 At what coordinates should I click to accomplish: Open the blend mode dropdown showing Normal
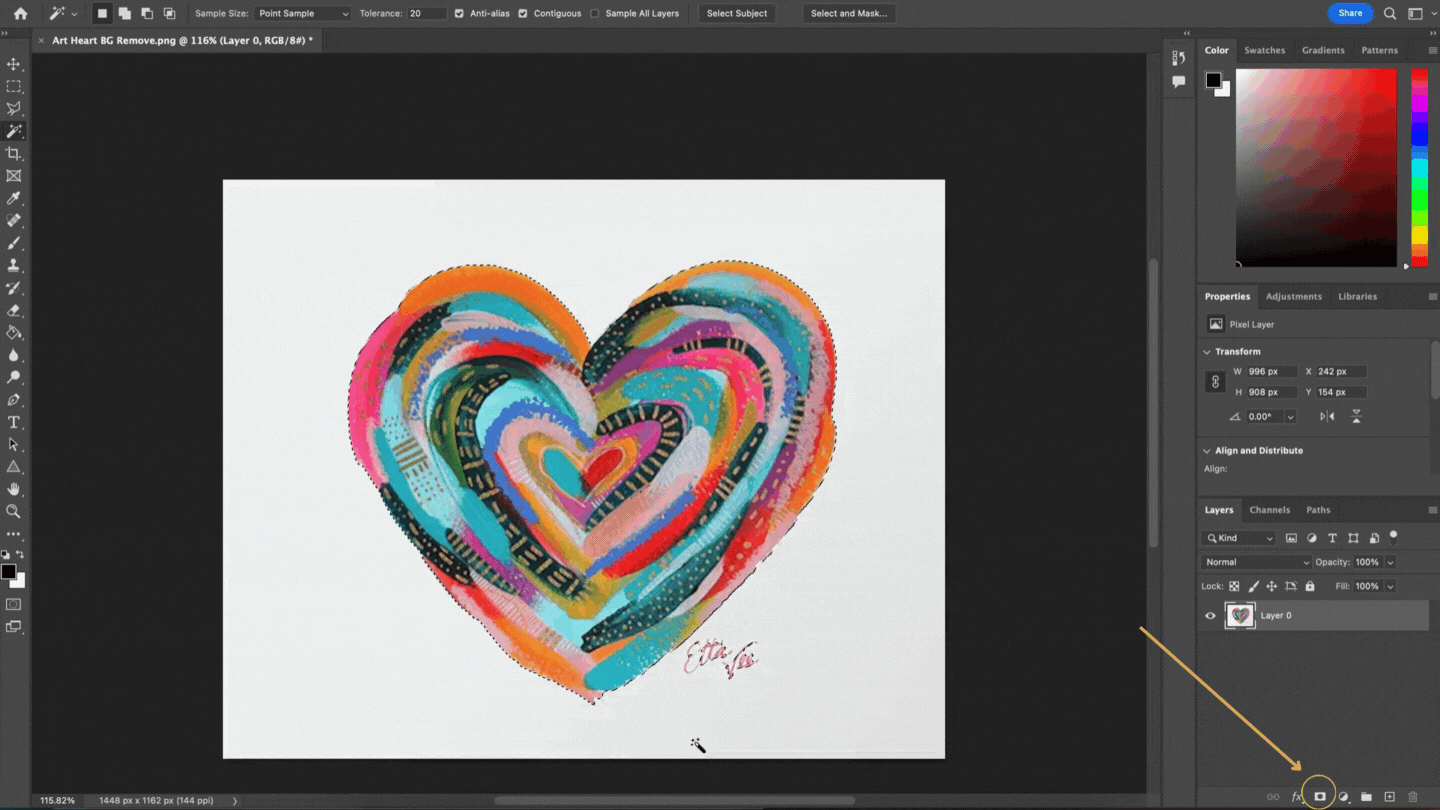tap(1256, 562)
